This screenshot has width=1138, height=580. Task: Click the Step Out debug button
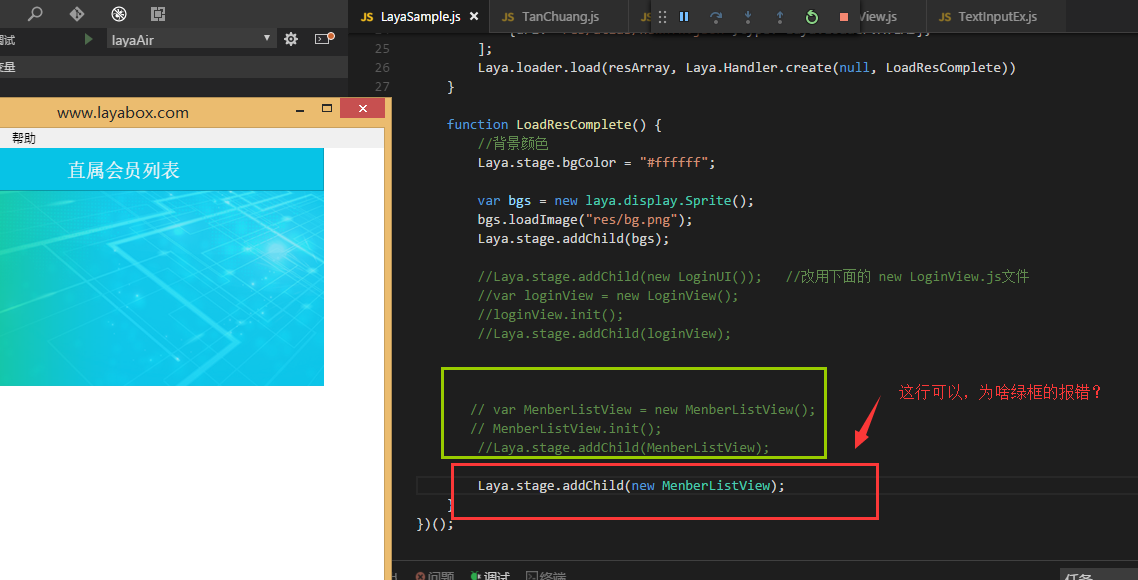click(780, 17)
